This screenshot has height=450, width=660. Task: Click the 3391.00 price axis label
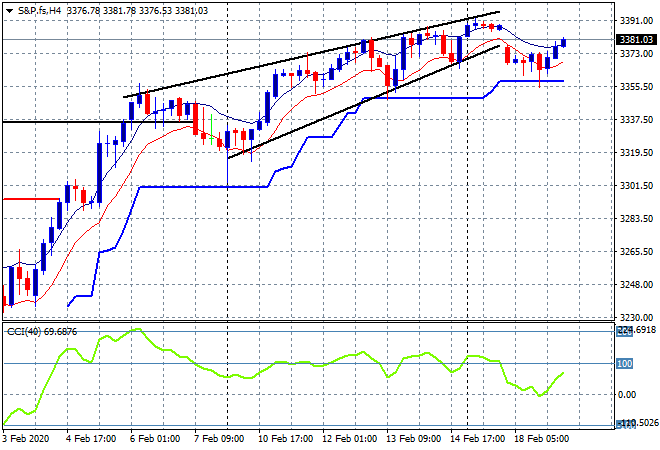click(636, 20)
